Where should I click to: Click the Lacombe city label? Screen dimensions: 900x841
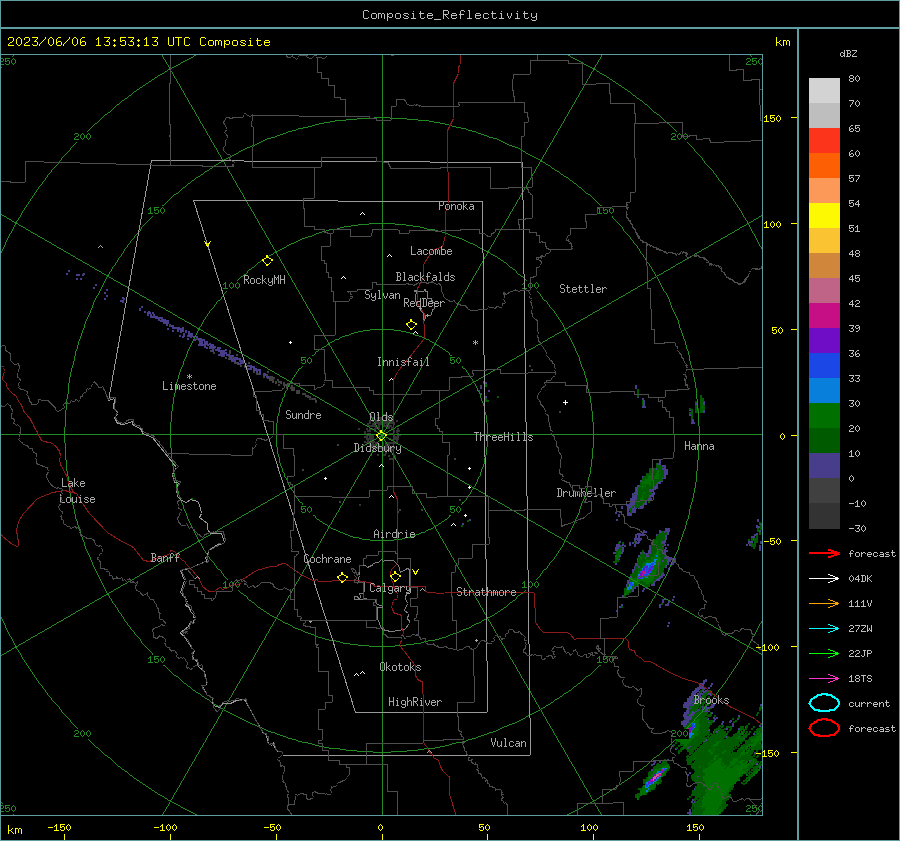click(431, 251)
